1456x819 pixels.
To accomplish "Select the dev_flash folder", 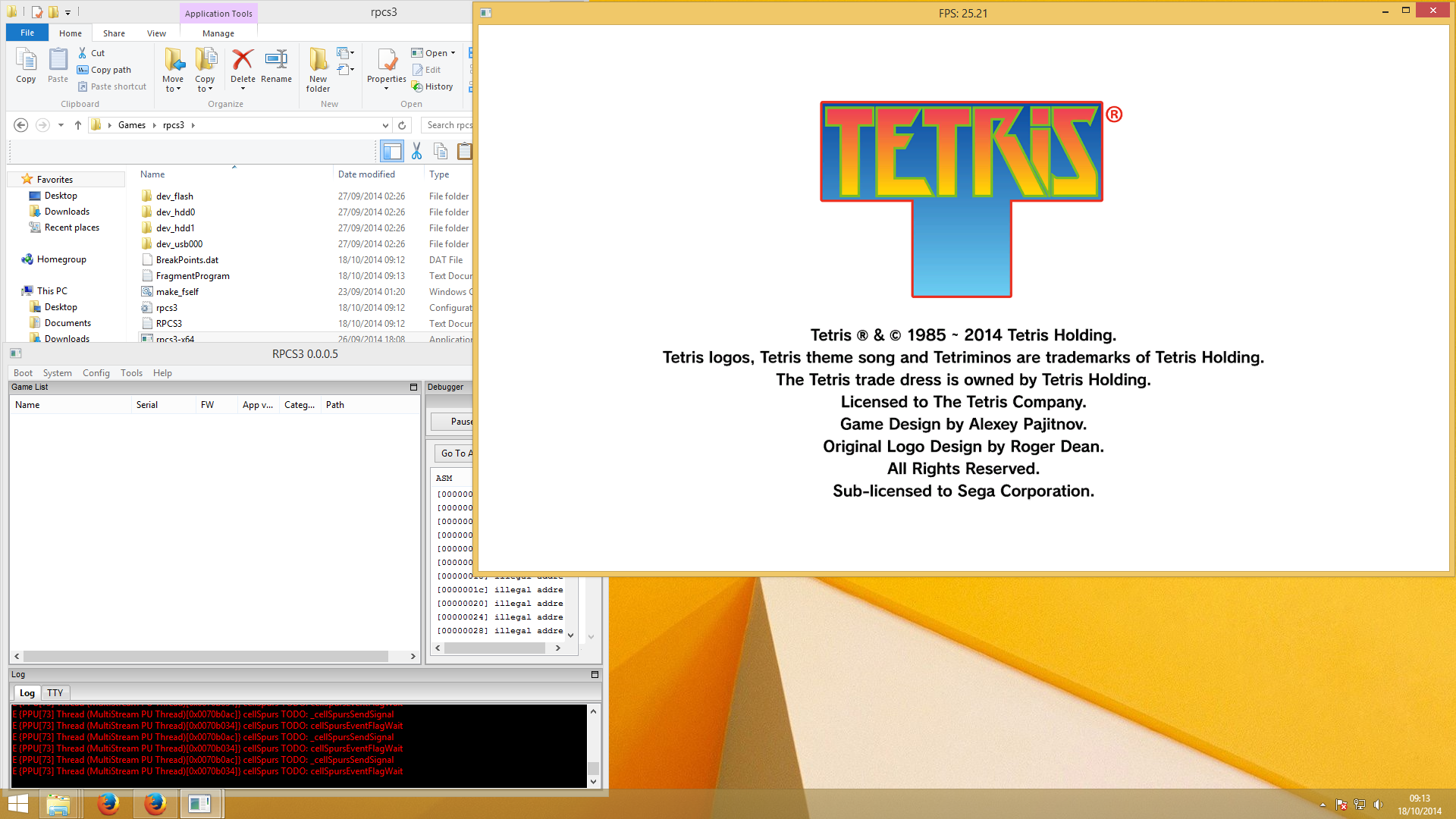I will pyautogui.click(x=174, y=196).
